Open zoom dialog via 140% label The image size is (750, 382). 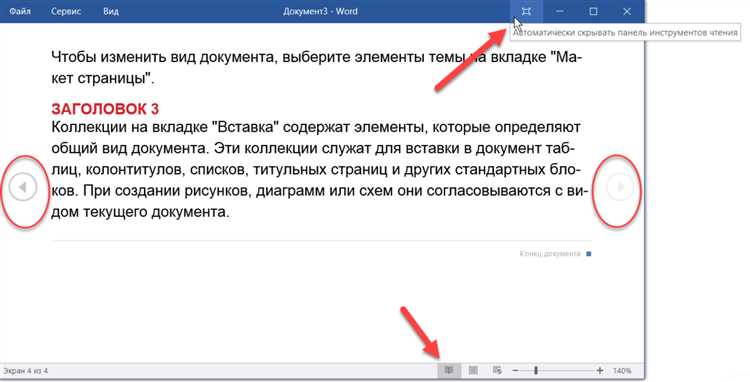[622, 371]
